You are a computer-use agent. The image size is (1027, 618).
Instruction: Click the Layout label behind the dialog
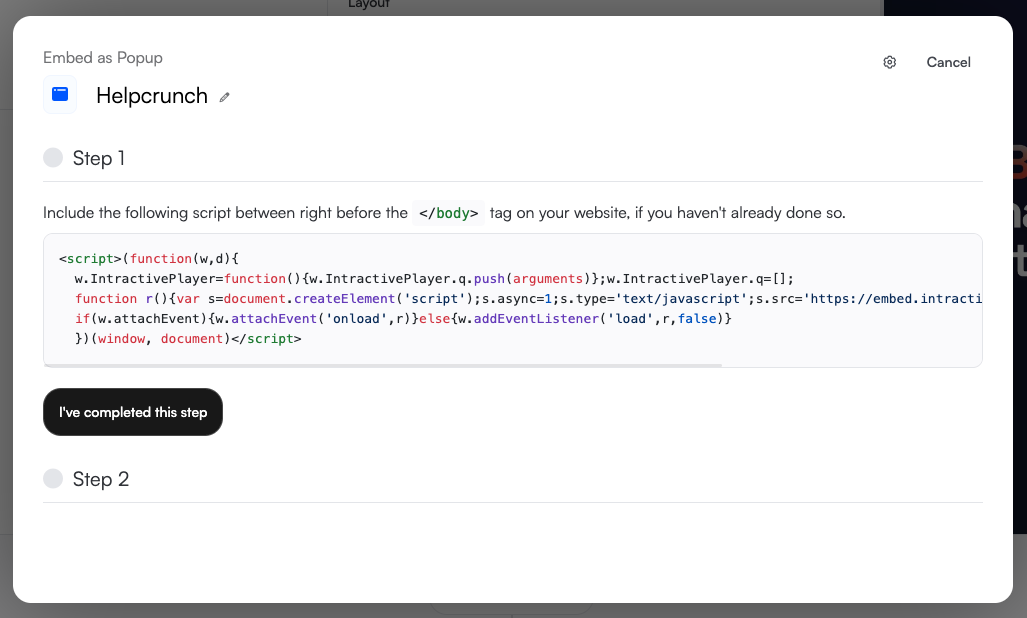pyautogui.click(x=369, y=4)
